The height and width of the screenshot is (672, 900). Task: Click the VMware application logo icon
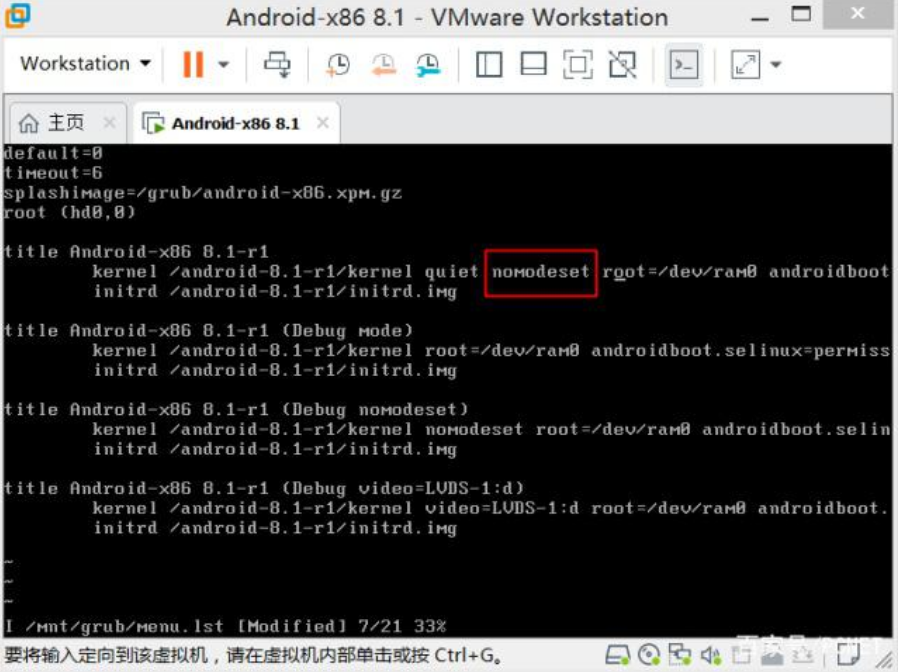coord(17,16)
